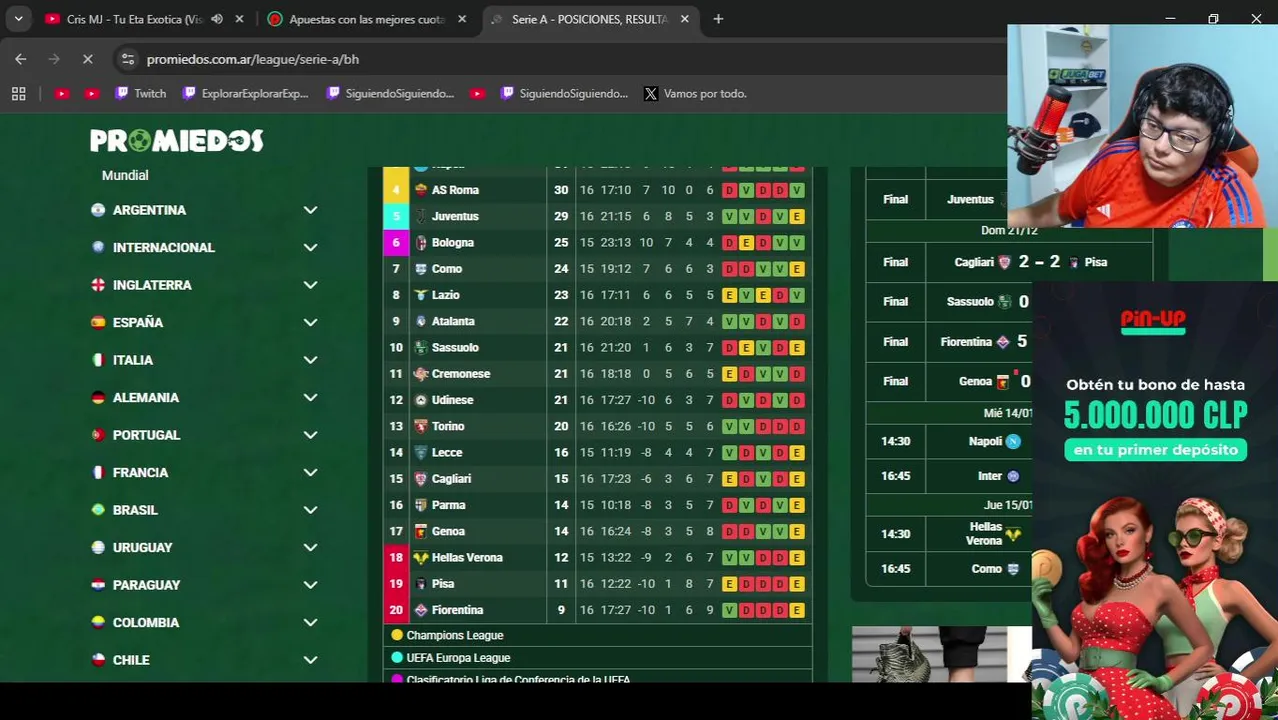Close the Apuestas con las mejores cuotas tab
This screenshot has width=1278, height=720.
pos(462,19)
